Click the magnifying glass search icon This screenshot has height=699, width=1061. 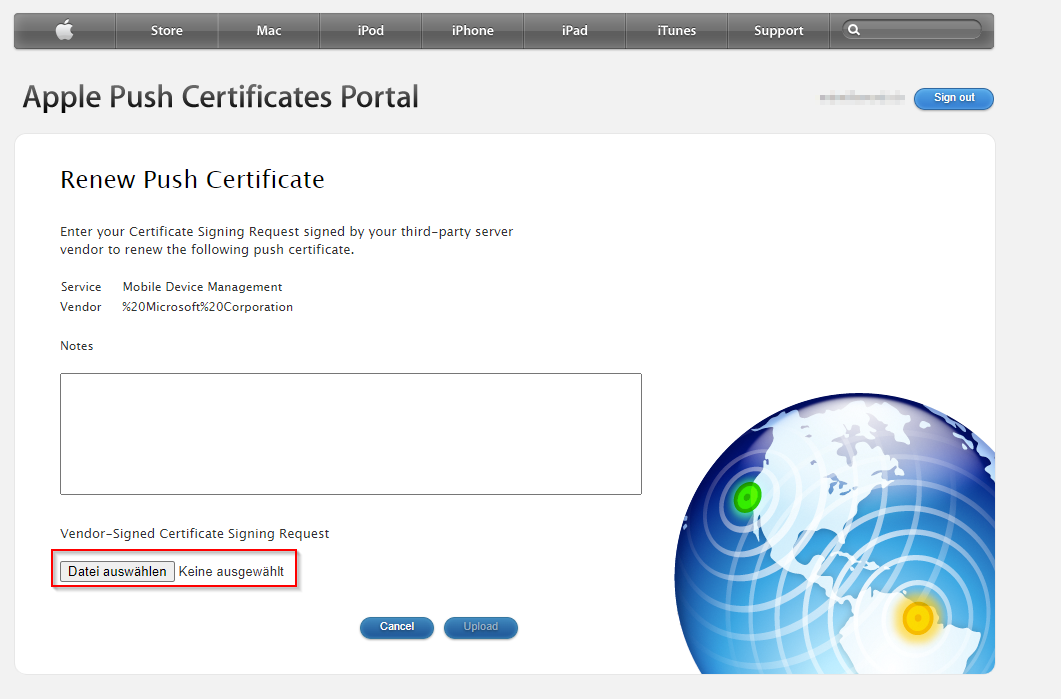855,30
